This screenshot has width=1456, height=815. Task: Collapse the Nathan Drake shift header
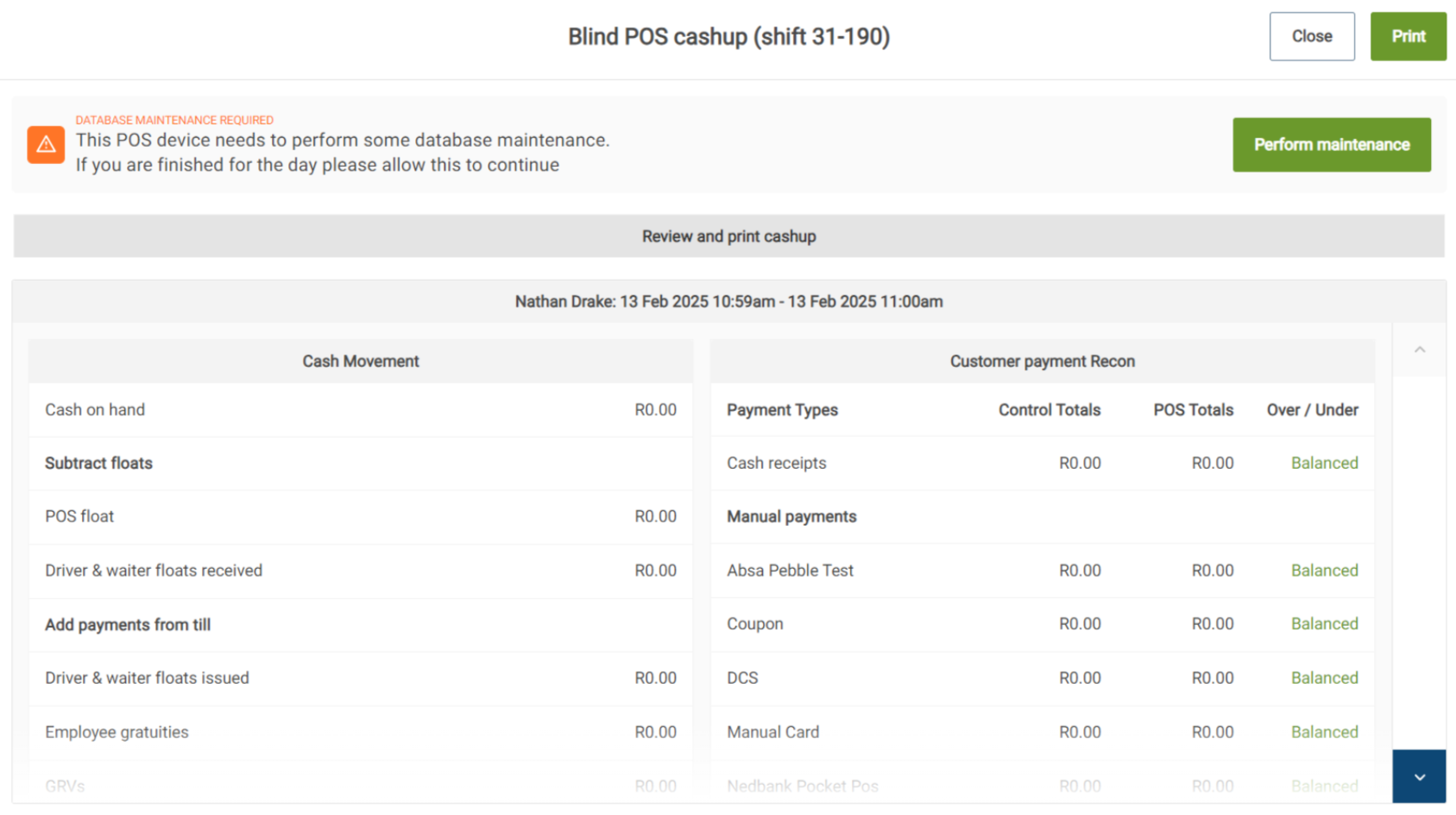click(x=728, y=301)
